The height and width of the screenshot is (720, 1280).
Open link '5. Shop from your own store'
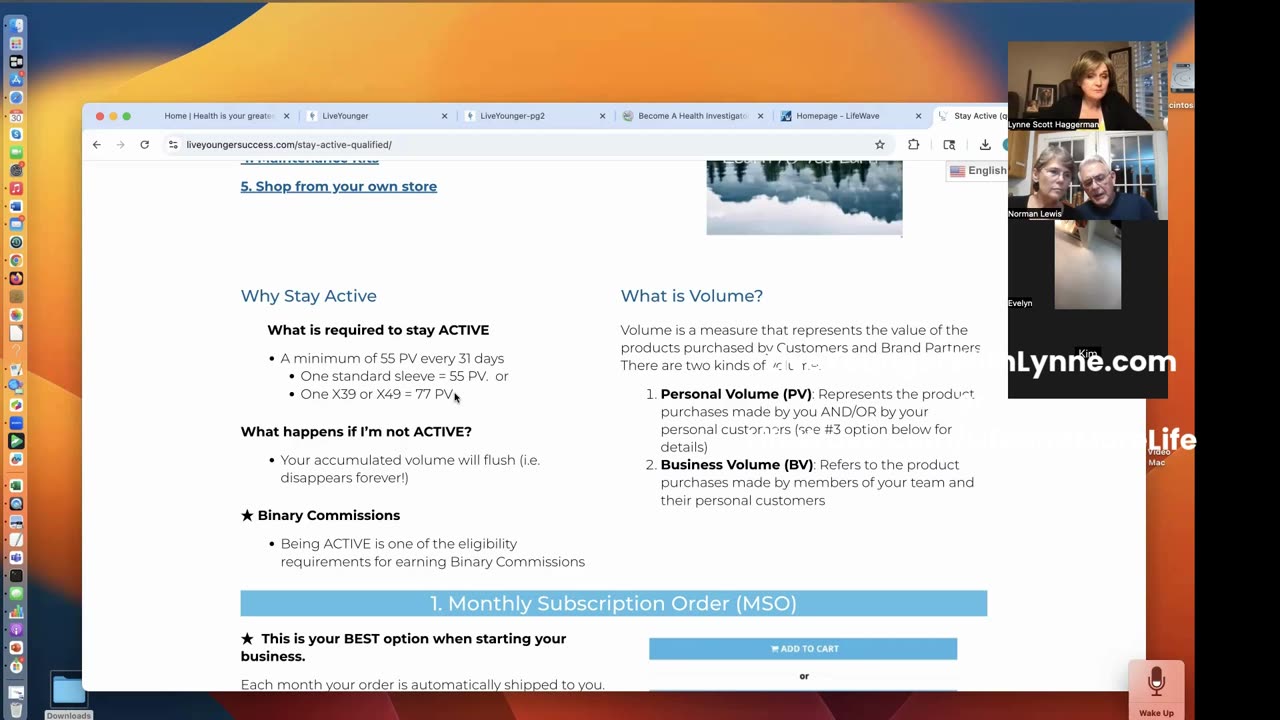pos(339,186)
